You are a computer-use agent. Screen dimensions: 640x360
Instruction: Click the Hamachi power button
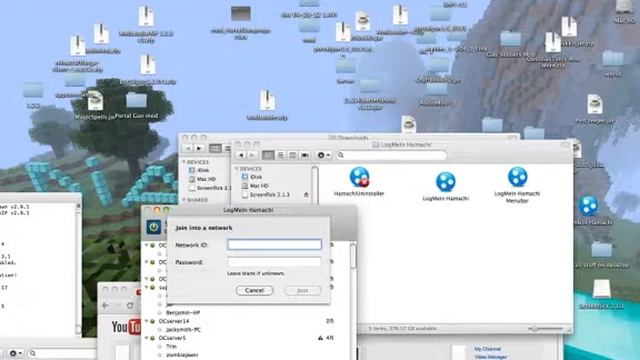pos(153,227)
